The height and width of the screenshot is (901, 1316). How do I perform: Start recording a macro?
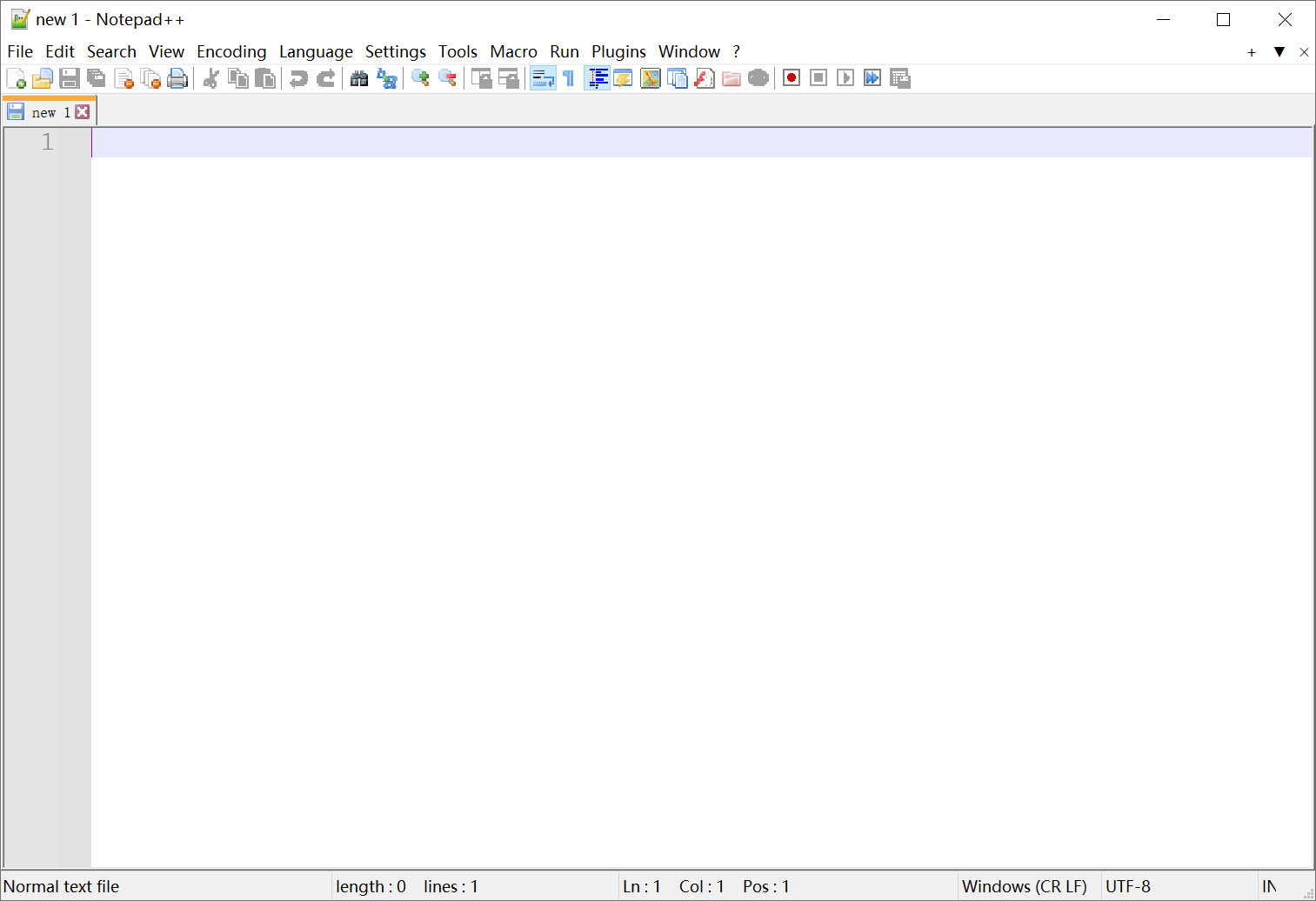pos(791,77)
